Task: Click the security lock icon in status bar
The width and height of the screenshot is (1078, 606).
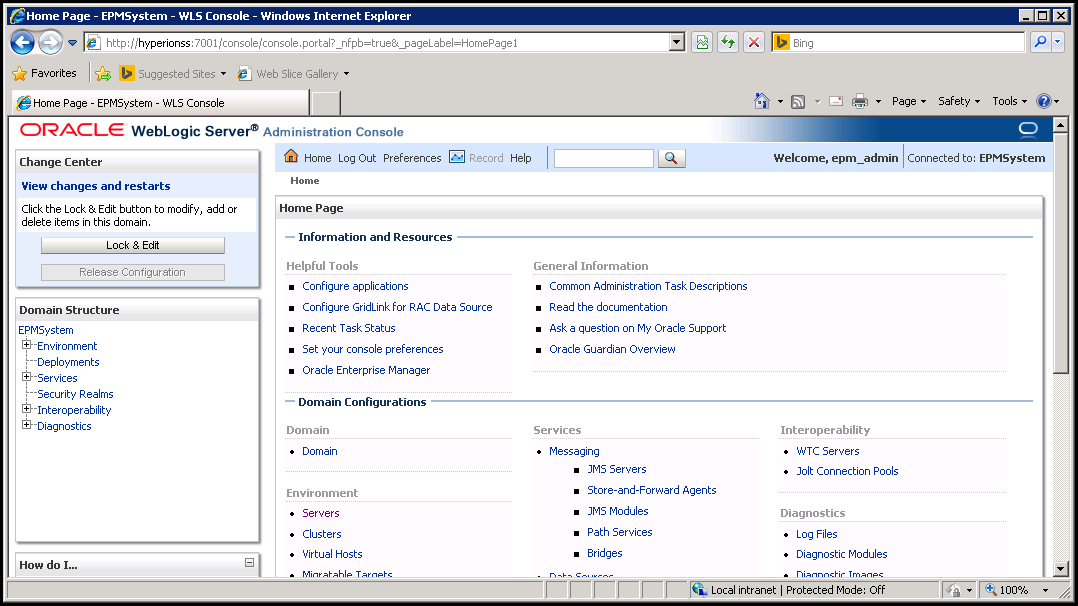Action: tap(954, 590)
